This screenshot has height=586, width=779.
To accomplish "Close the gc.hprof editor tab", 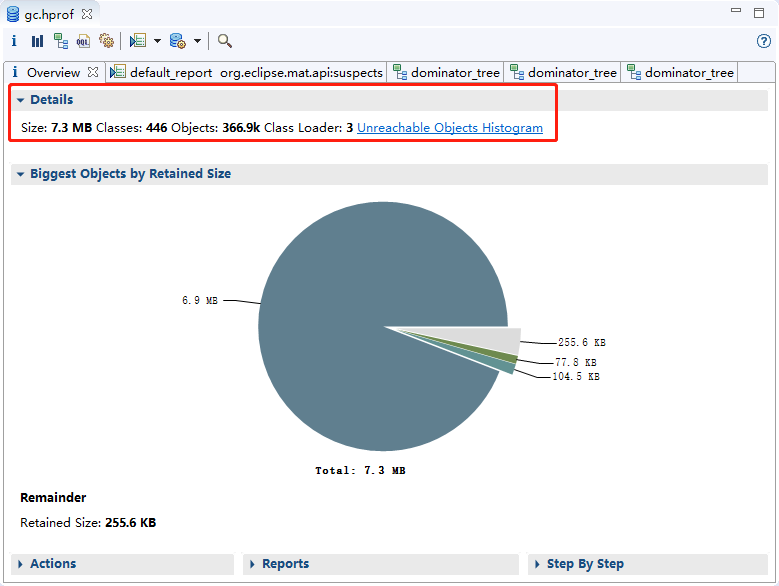I will [x=87, y=14].
